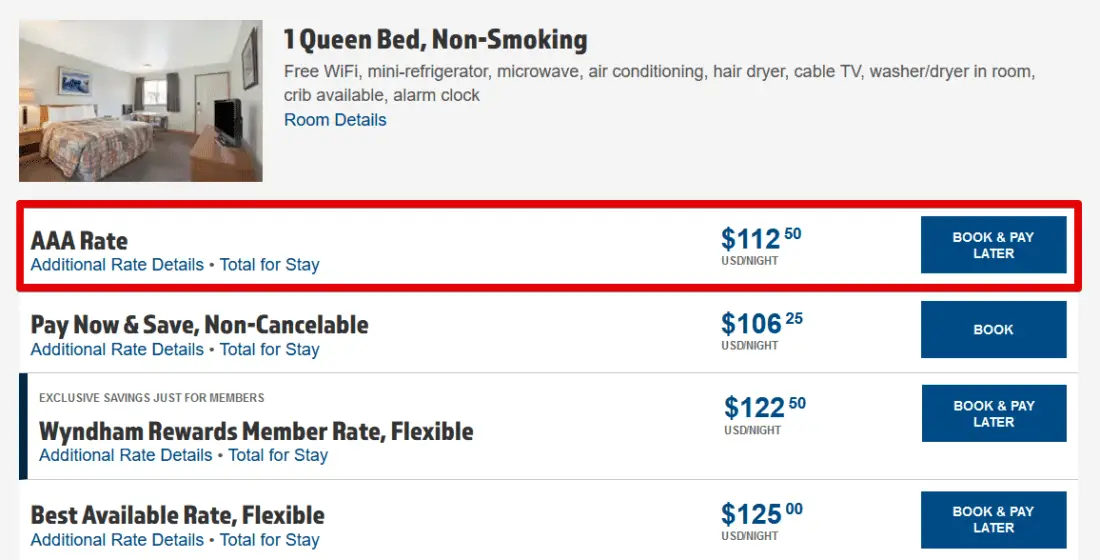View Additional Rate Details for AAA Rate

pos(117,265)
